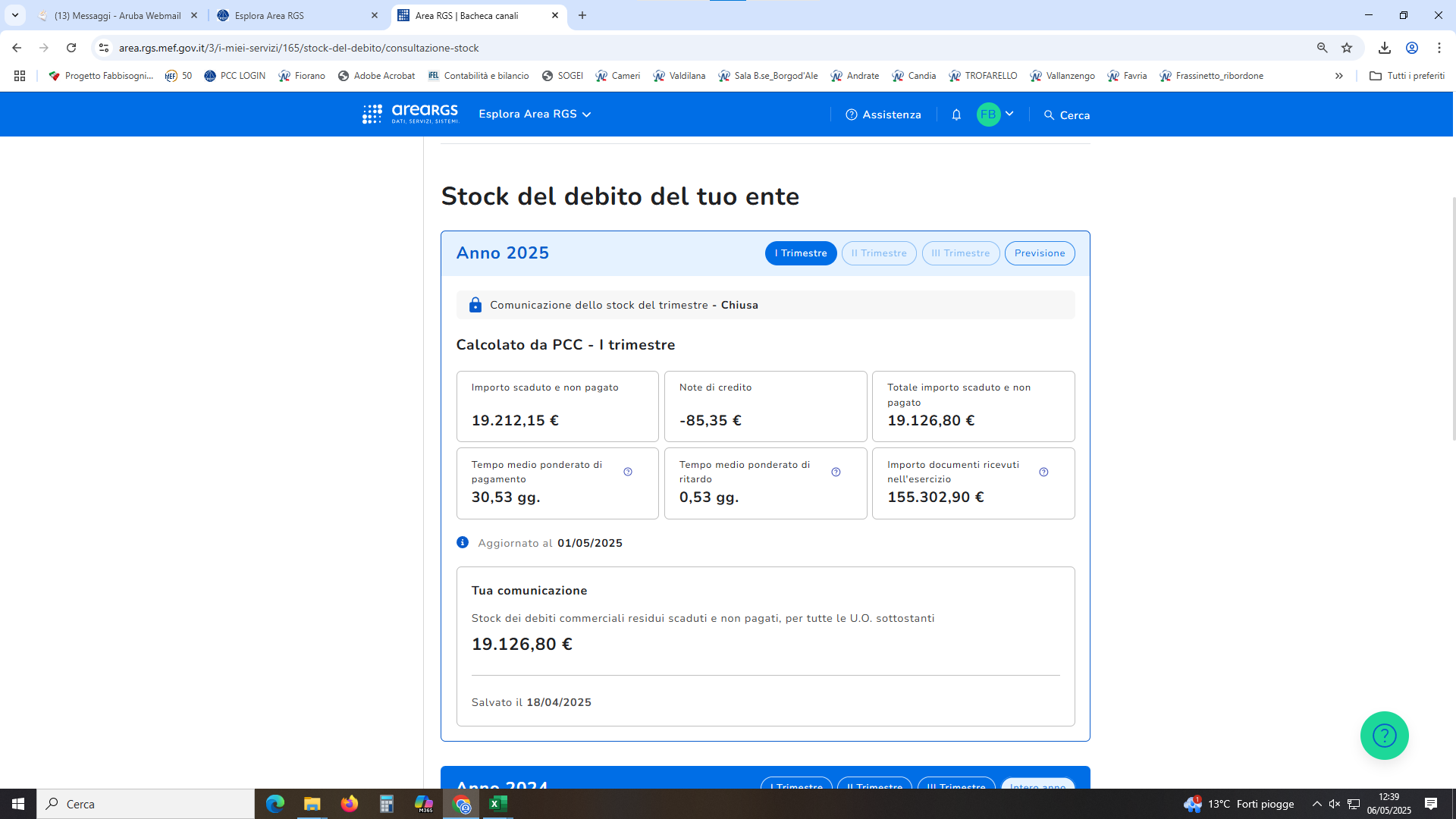Viewport: 1456px width, 819px height.
Task: Select II Trimestre for Anno 2025
Action: pos(878,253)
